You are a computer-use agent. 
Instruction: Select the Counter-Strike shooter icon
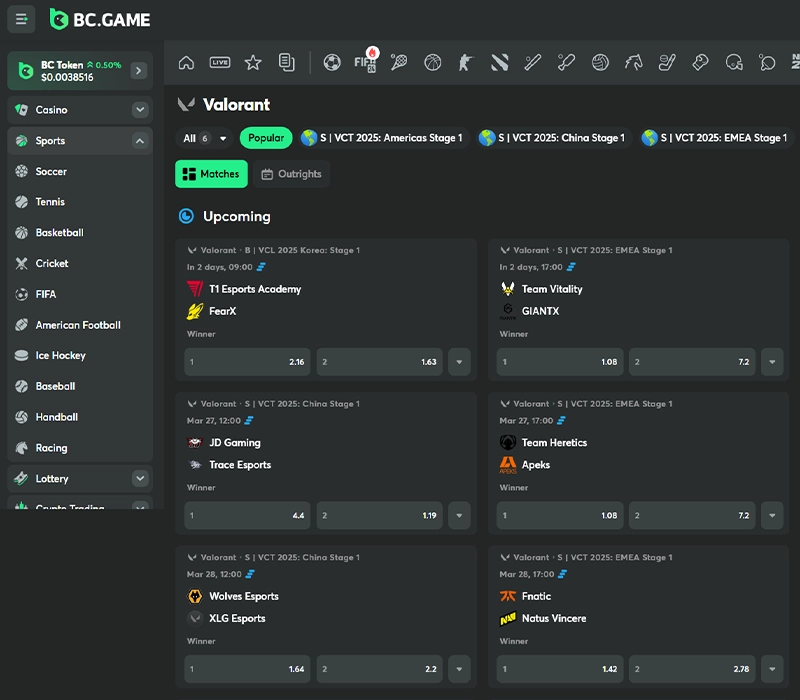466,63
